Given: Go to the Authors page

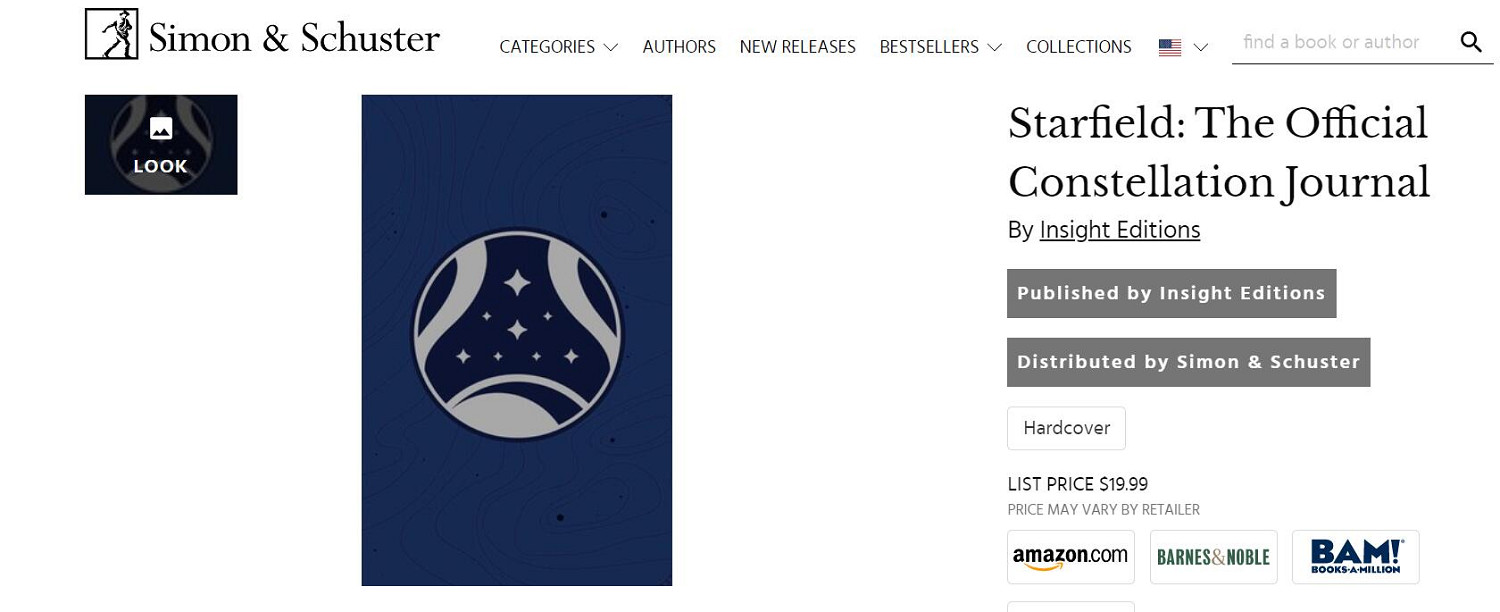Looking at the screenshot, I should [679, 47].
